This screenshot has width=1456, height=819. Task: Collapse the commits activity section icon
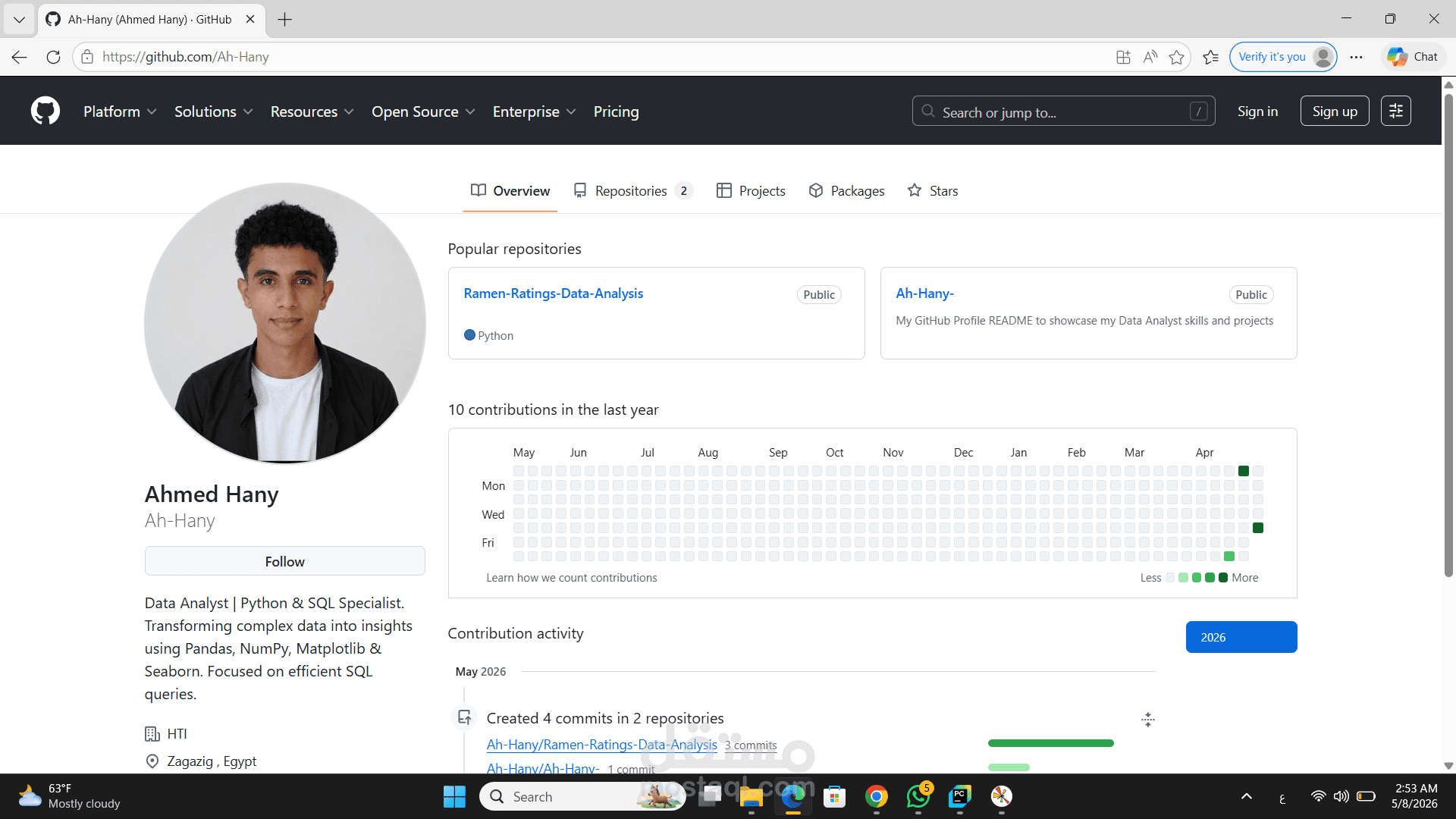[x=1147, y=720]
